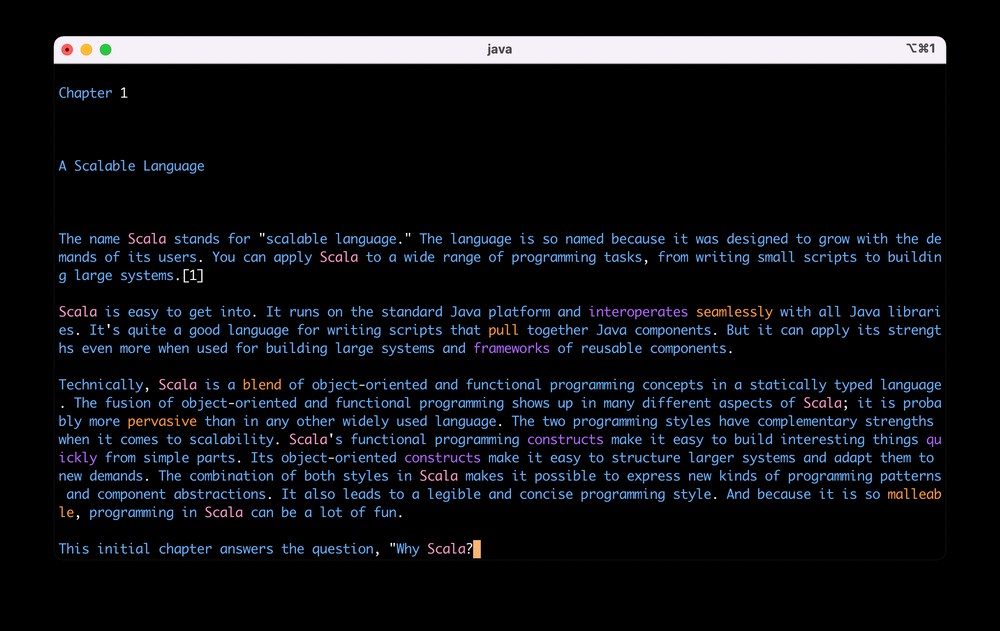Click the yellow minimize window button
Viewport: 1000px width, 631px height.
tap(86, 50)
